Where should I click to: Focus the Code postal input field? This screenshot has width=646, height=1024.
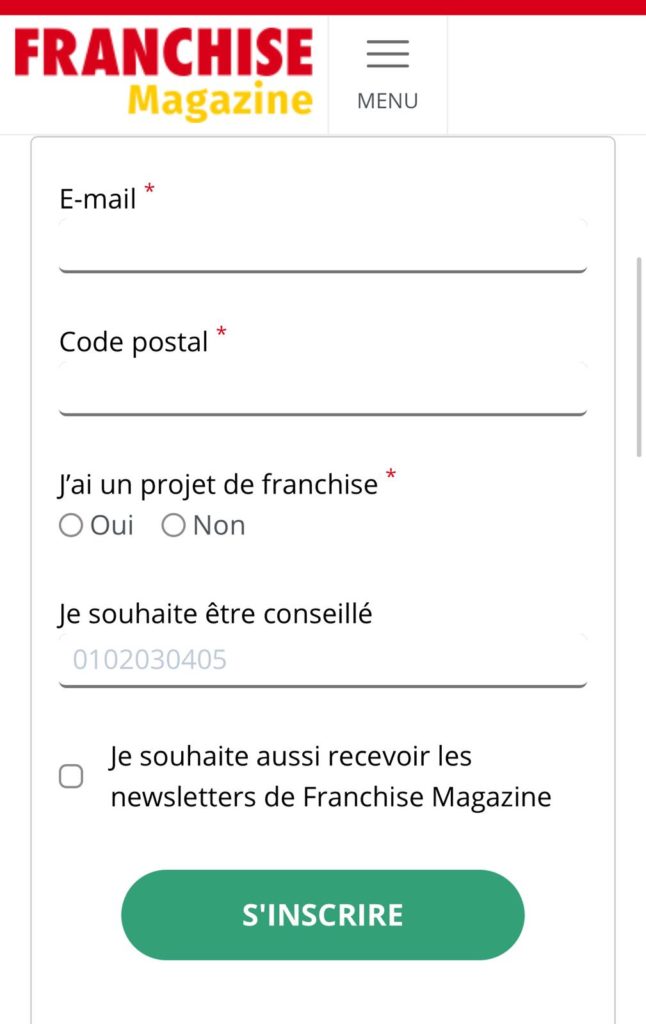click(x=323, y=389)
